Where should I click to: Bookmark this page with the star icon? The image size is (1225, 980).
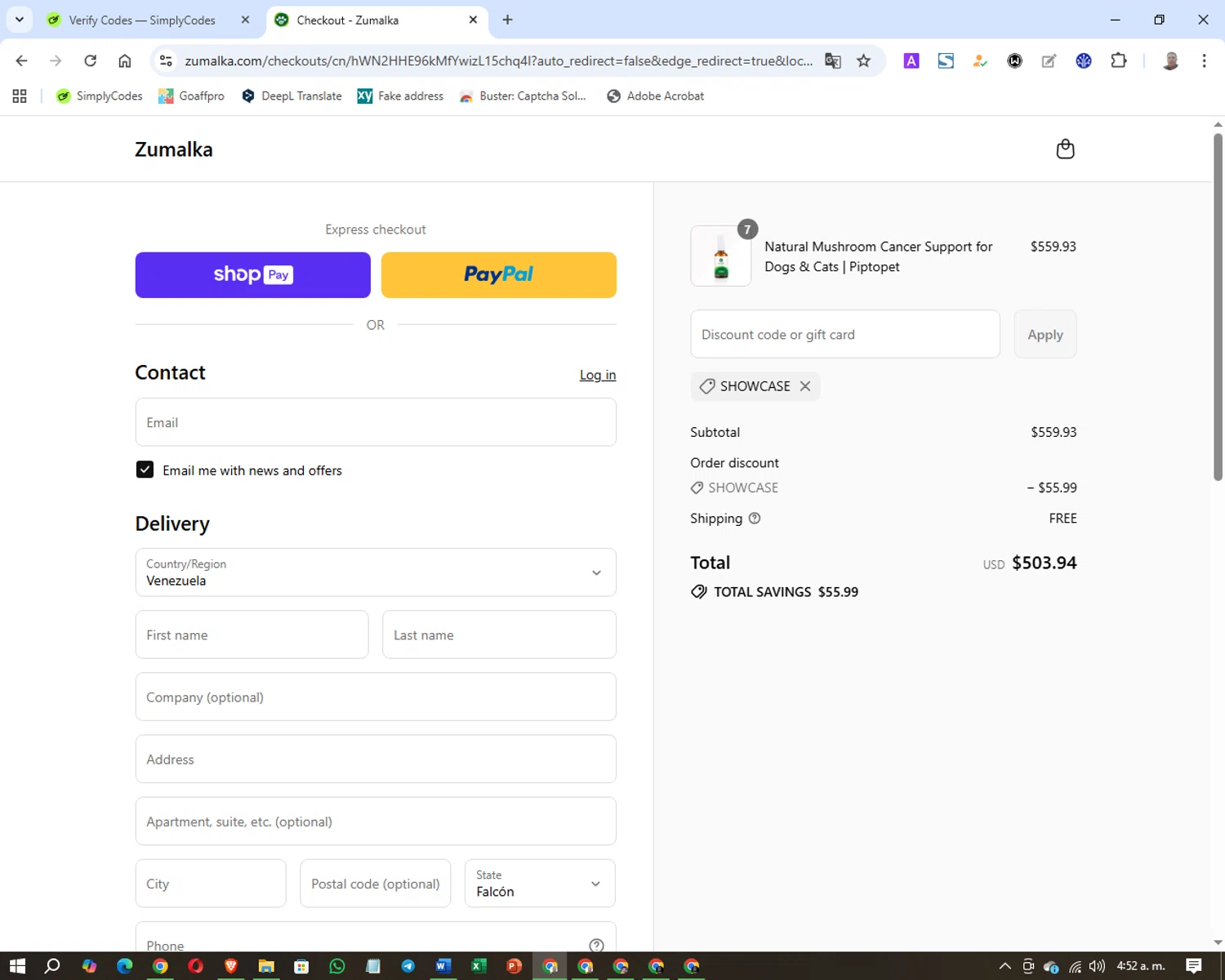pos(863,60)
